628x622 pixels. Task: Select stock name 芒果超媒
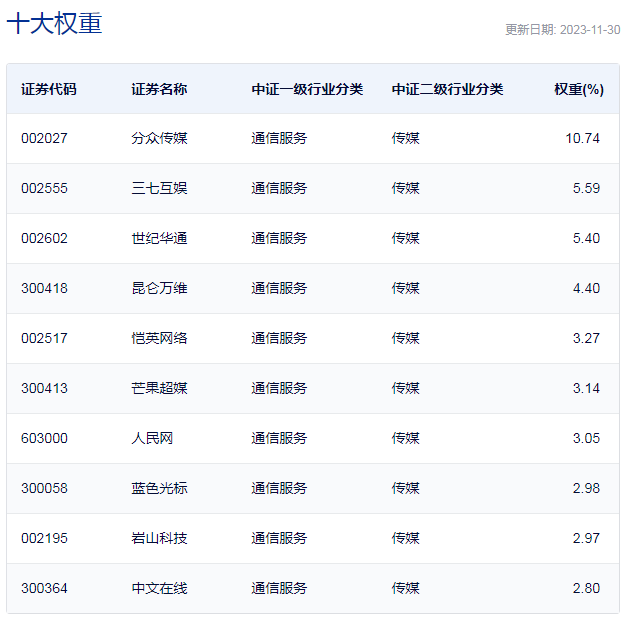pos(159,388)
